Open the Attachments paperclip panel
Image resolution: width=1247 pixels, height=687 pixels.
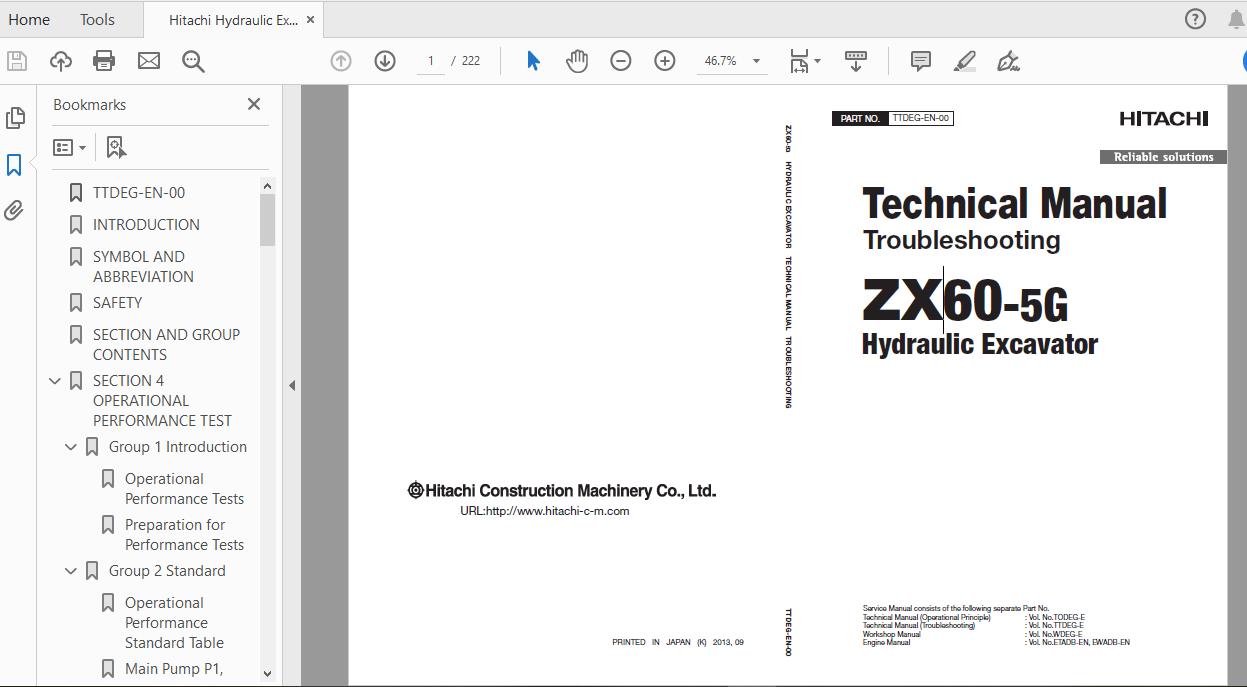click(x=14, y=210)
